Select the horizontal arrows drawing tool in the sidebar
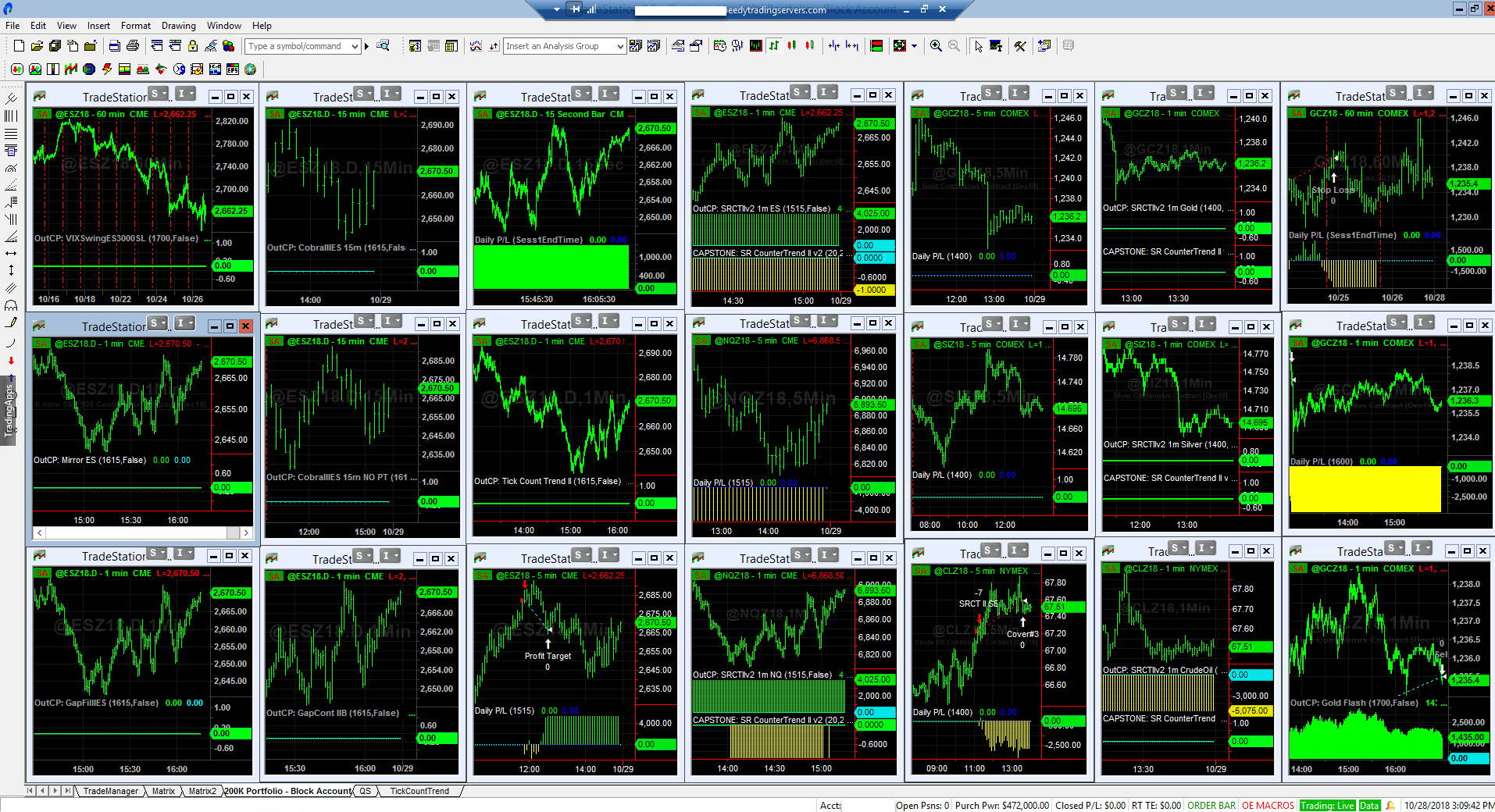The height and width of the screenshot is (812, 1495). (x=11, y=253)
